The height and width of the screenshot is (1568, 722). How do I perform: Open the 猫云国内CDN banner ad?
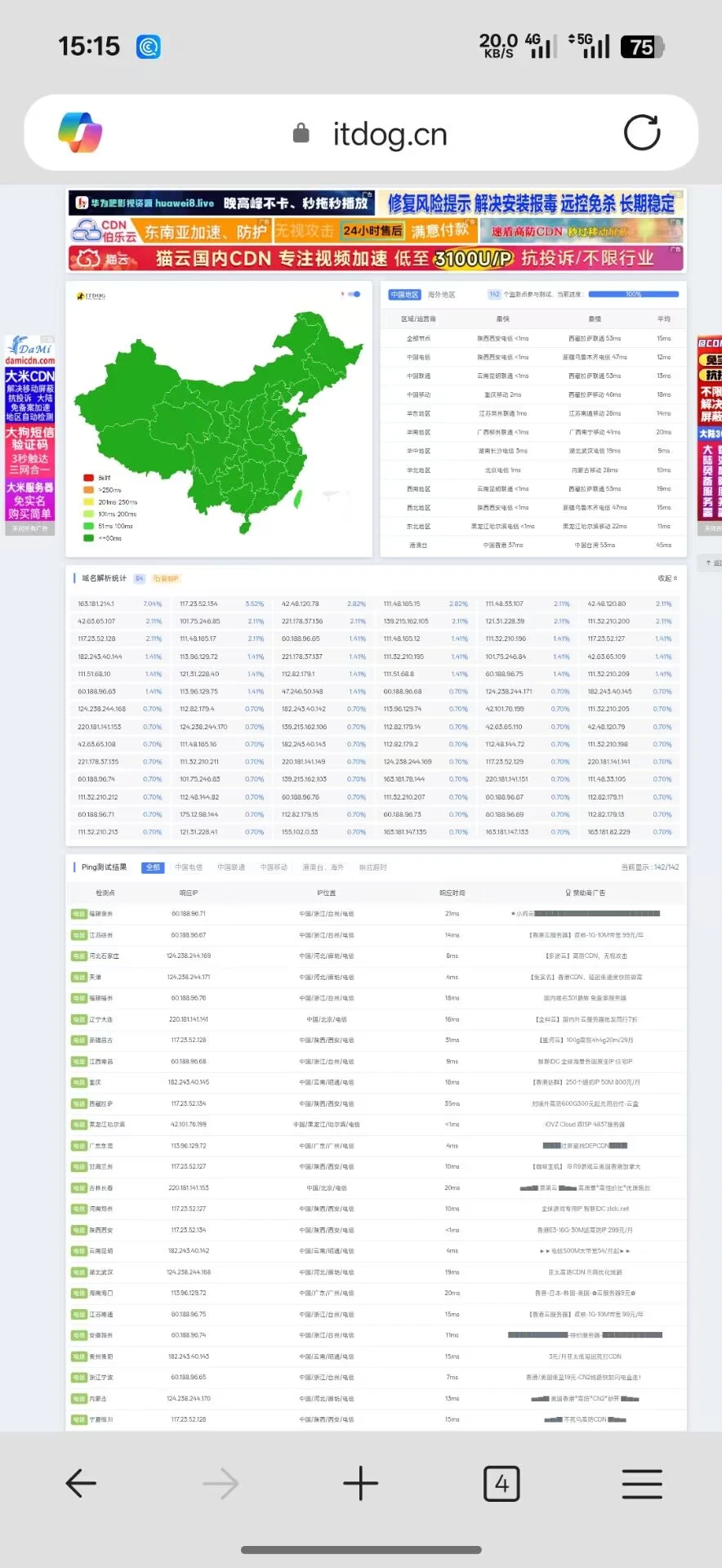click(x=376, y=259)
